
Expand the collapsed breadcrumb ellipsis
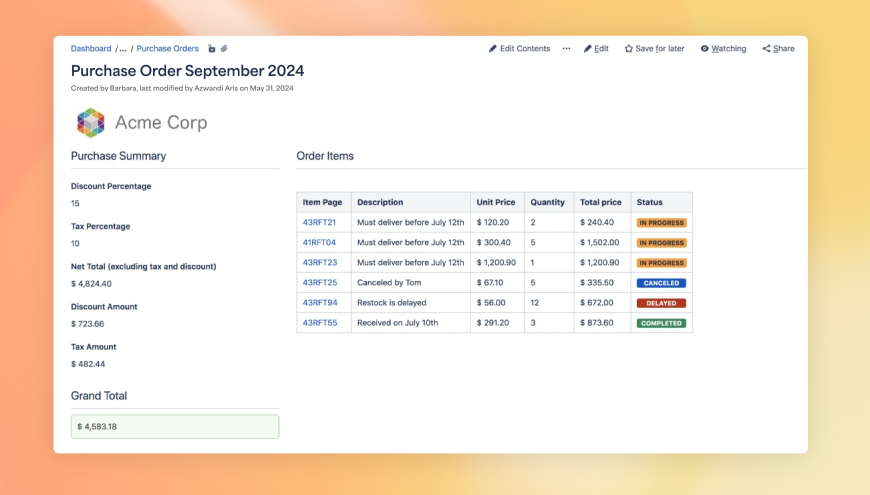[x=122, y=49]
